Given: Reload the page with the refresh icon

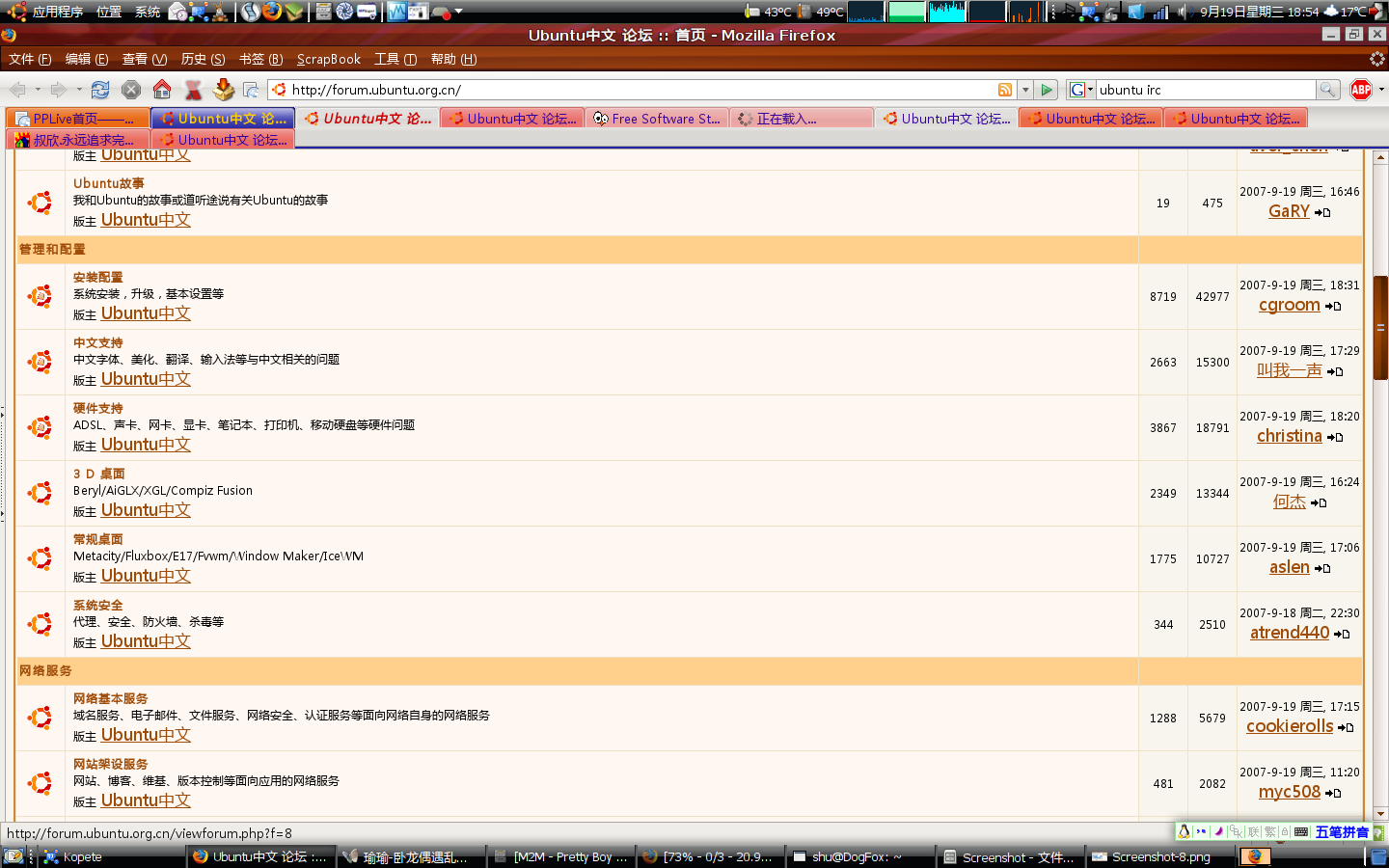Looking at the screenshot, I should click(100, 90).
